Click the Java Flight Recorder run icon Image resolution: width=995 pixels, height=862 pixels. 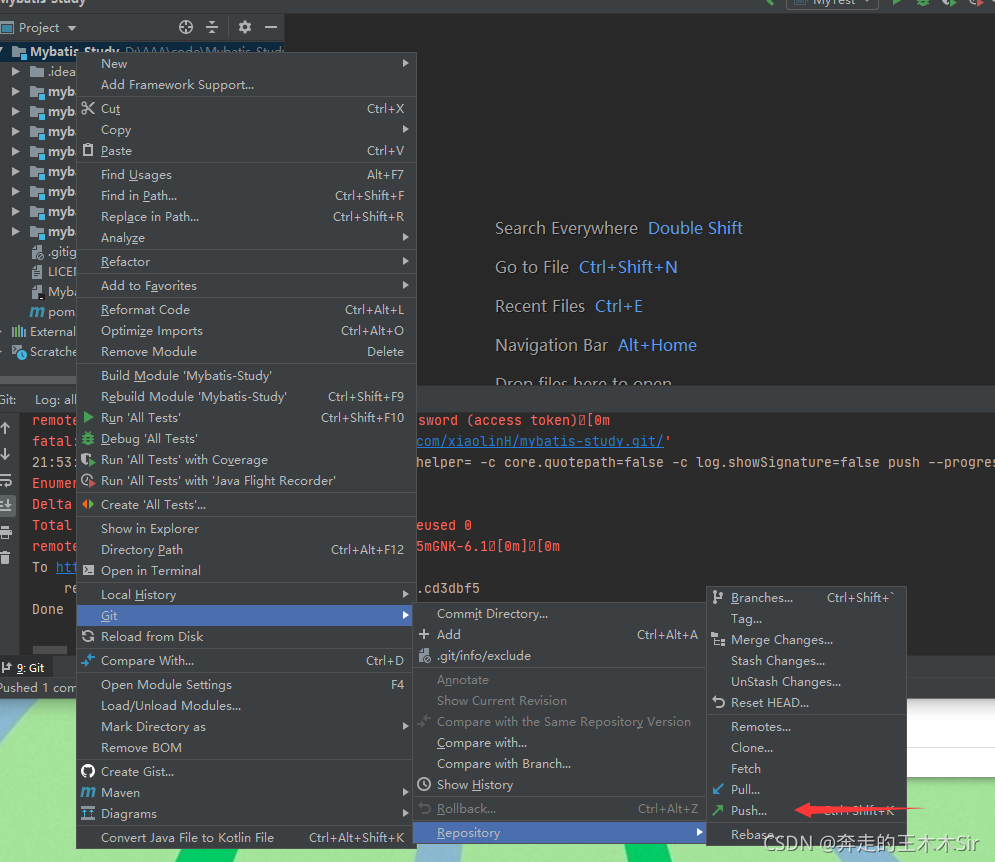click(88, 481)
